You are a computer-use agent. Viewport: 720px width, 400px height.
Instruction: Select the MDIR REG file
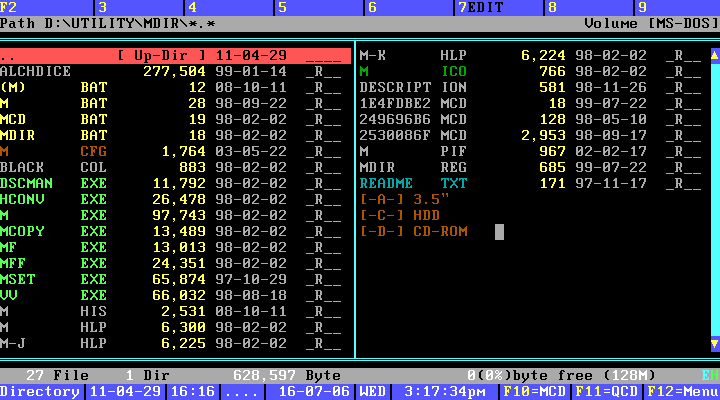[x=533, y=168]
